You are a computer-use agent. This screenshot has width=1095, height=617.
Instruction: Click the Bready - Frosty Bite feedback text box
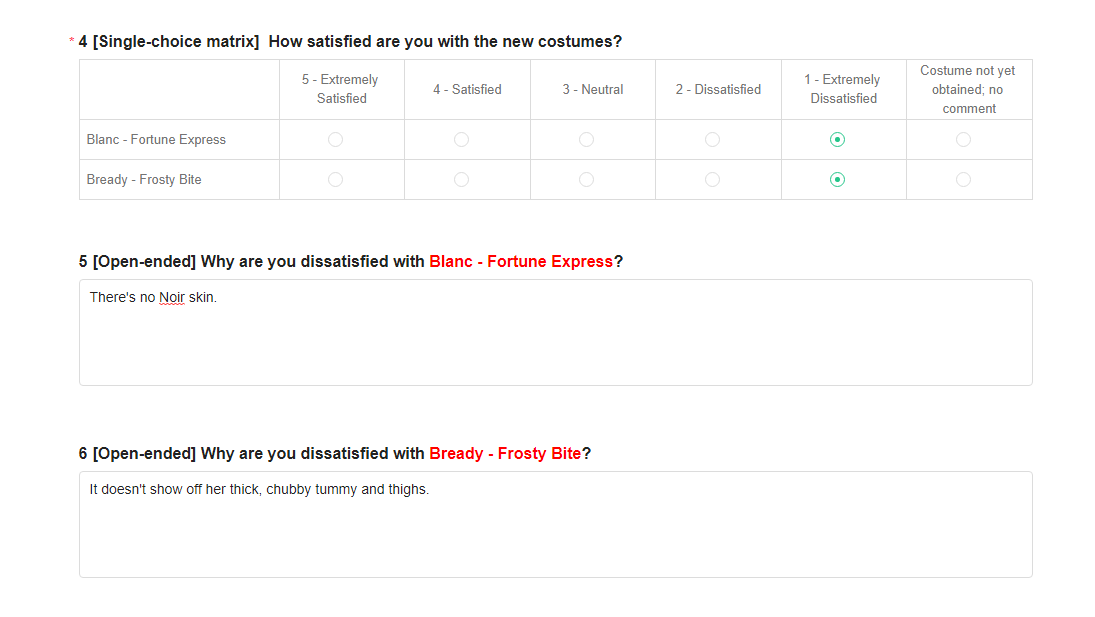[x=555, y=532]
